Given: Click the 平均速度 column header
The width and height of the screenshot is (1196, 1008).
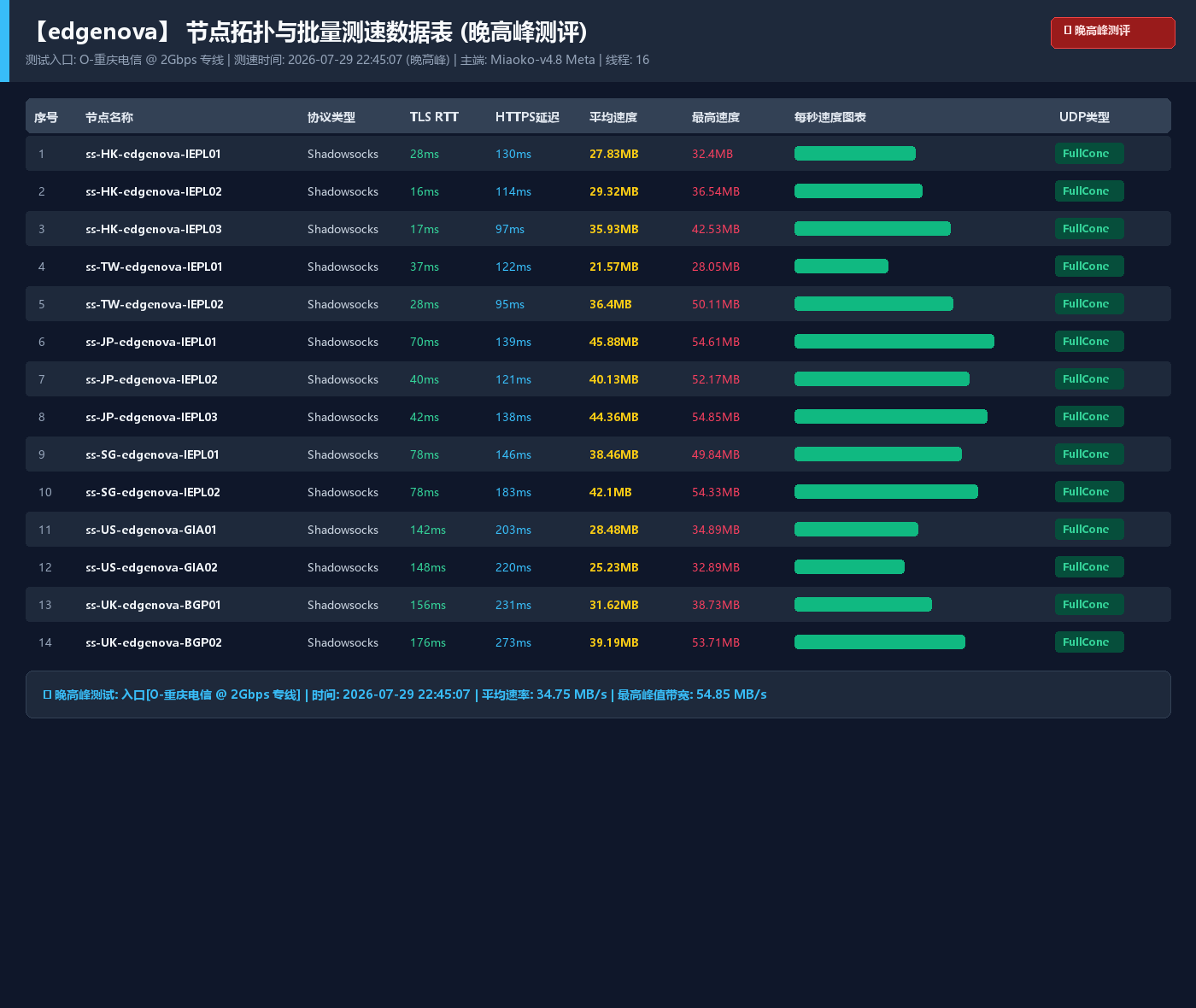Looking at the screenshot, I should point(613,117).
